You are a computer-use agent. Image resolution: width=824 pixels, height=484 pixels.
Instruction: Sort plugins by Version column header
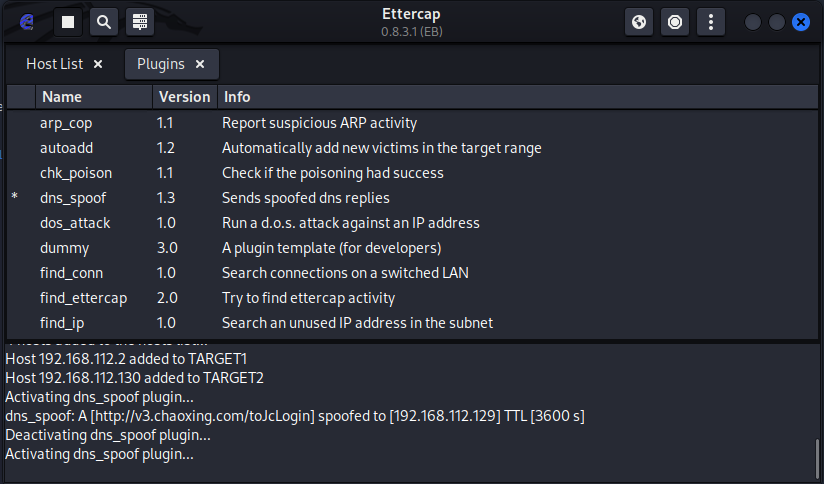(184, 97)
